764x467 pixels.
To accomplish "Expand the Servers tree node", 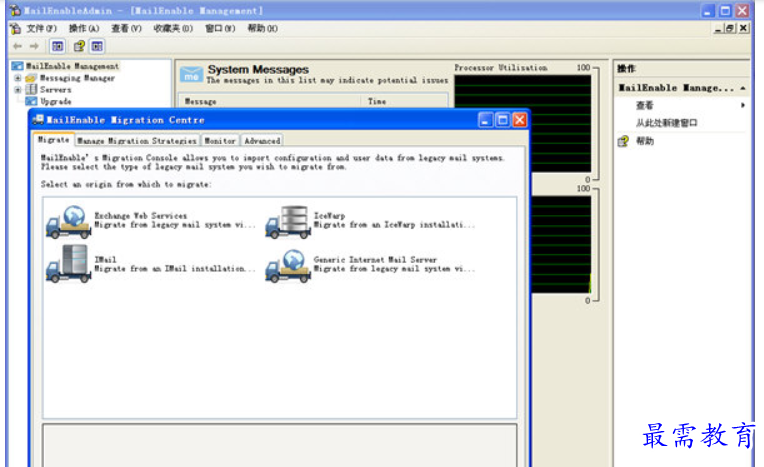I will point(18,90).
